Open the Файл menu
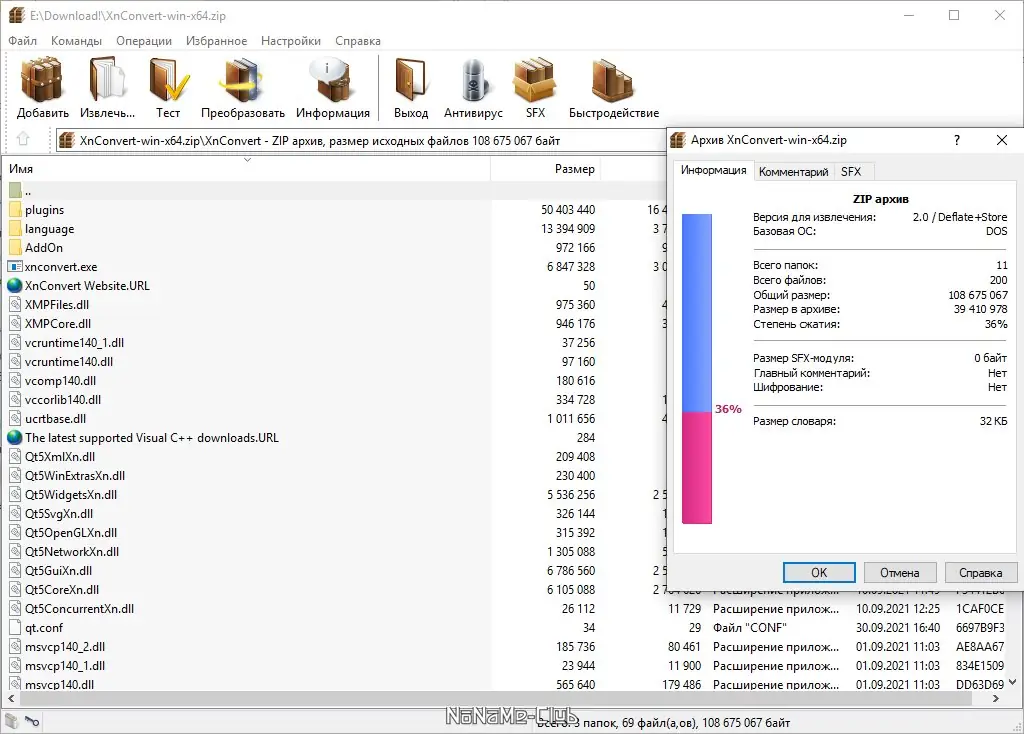The height and width of the screenshot is (734, 1024). (x=22, y=40)
